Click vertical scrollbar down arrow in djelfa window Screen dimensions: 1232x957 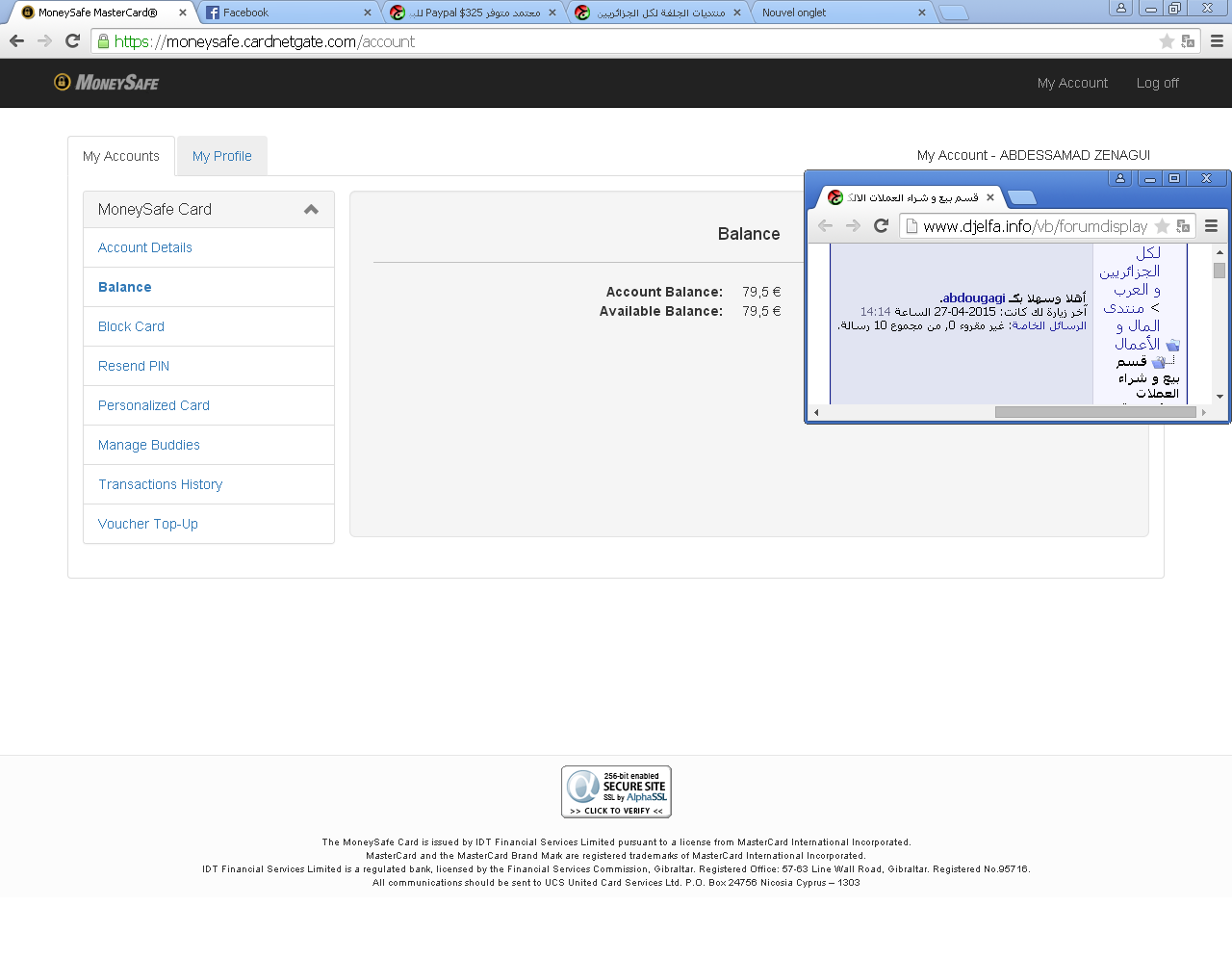pos(1219,397)
